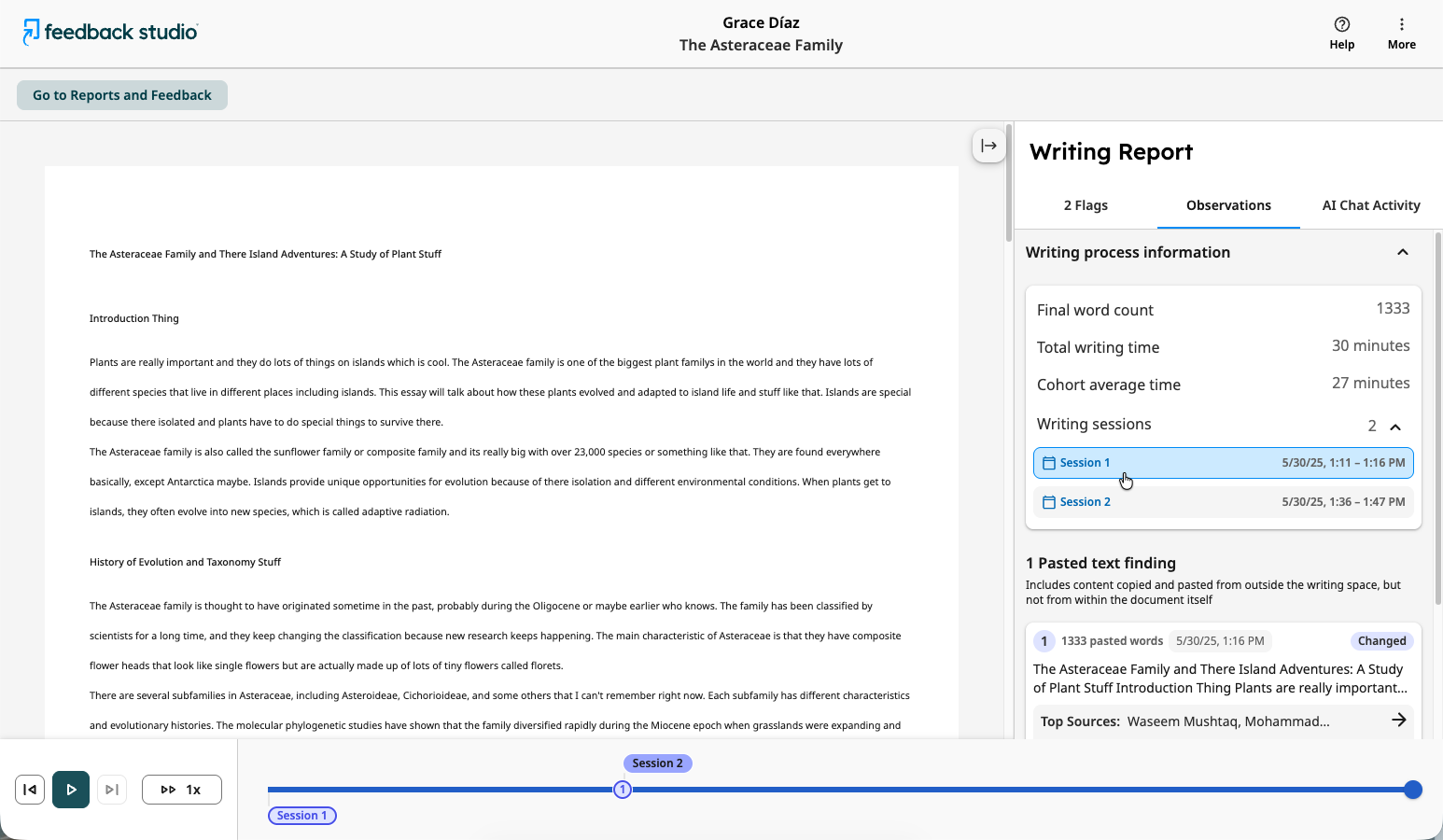
Task: Click the timeline end slider handle
Action: coord(1413,790)
